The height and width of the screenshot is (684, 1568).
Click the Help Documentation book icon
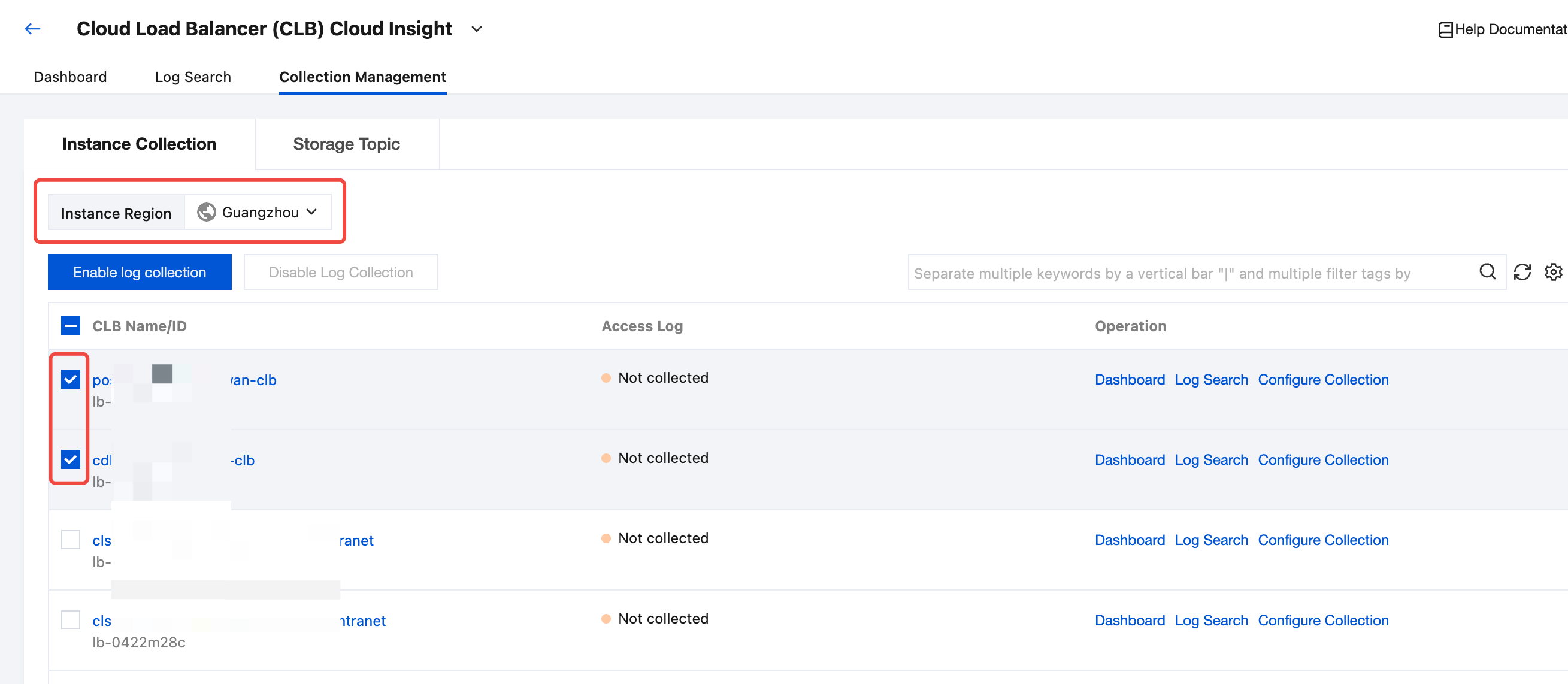pos(1445,29)
